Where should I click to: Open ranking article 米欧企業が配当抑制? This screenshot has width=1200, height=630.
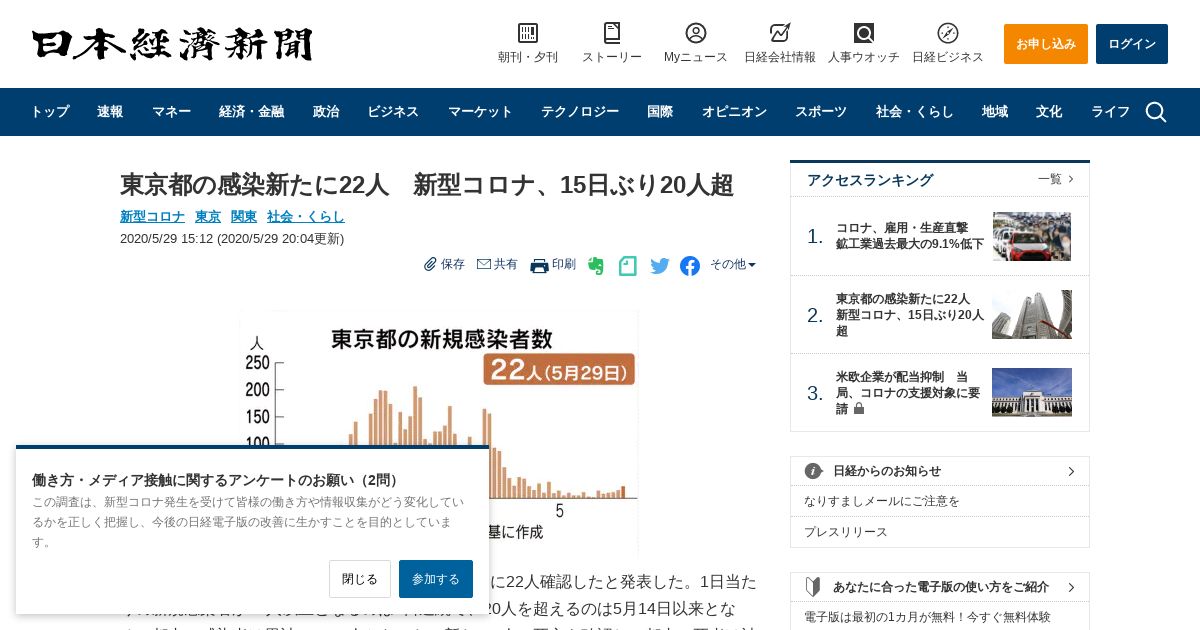click(908, 393)
